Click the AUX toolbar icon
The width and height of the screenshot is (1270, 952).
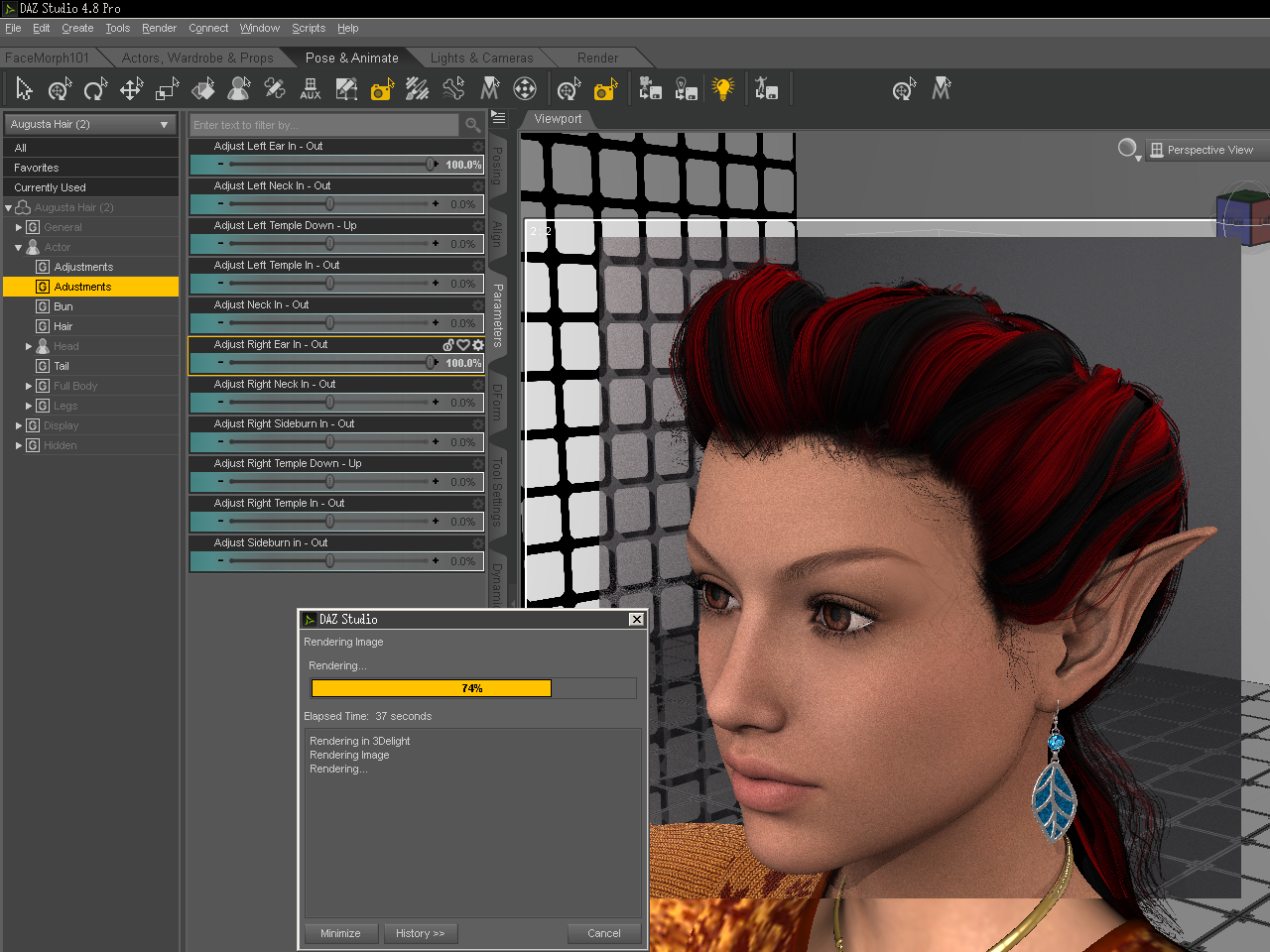tap(311, 89)
